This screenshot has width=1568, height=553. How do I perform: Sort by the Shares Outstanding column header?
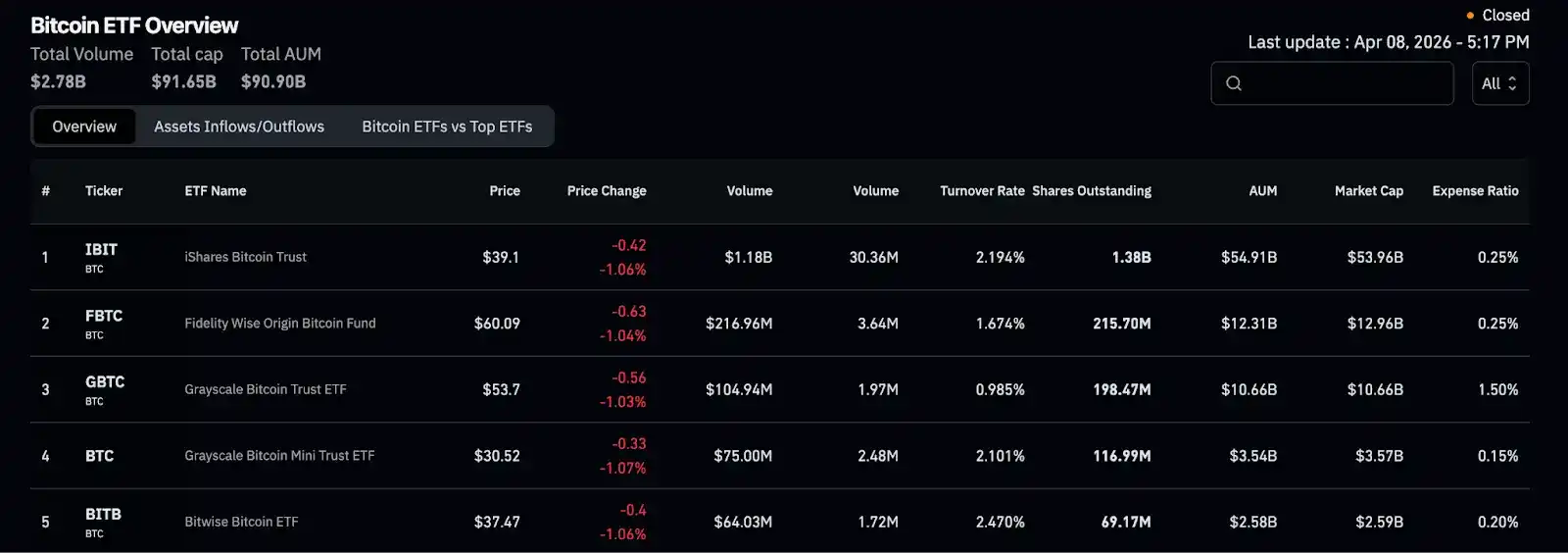pos(1092,191)
